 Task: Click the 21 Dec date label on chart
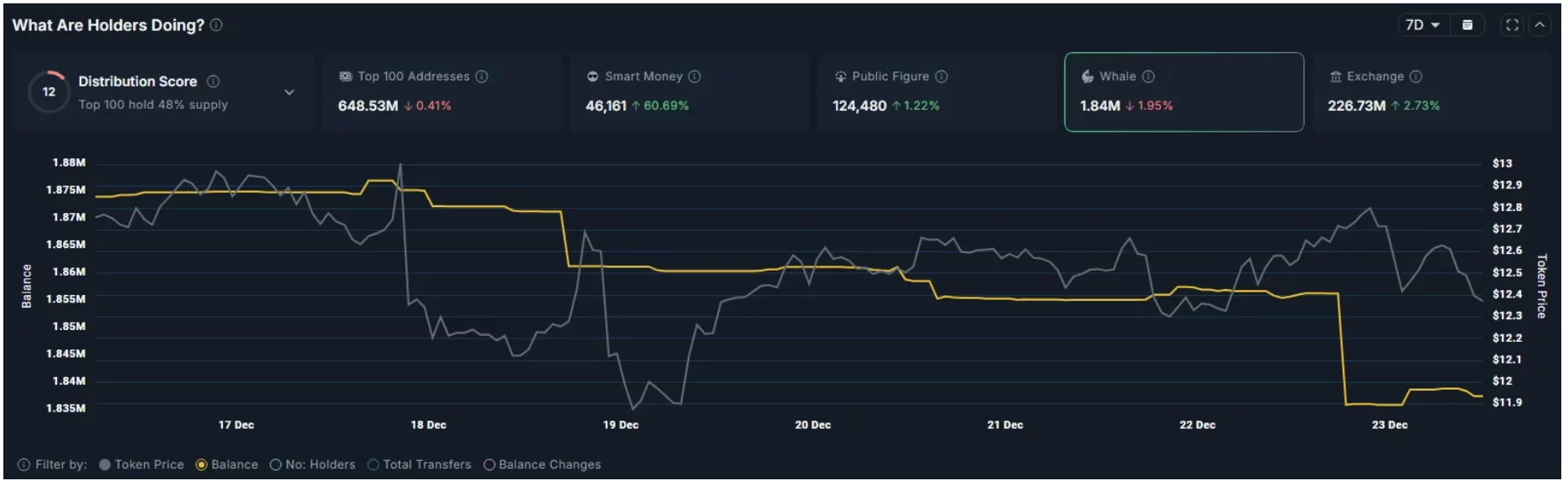point(1004,425)
